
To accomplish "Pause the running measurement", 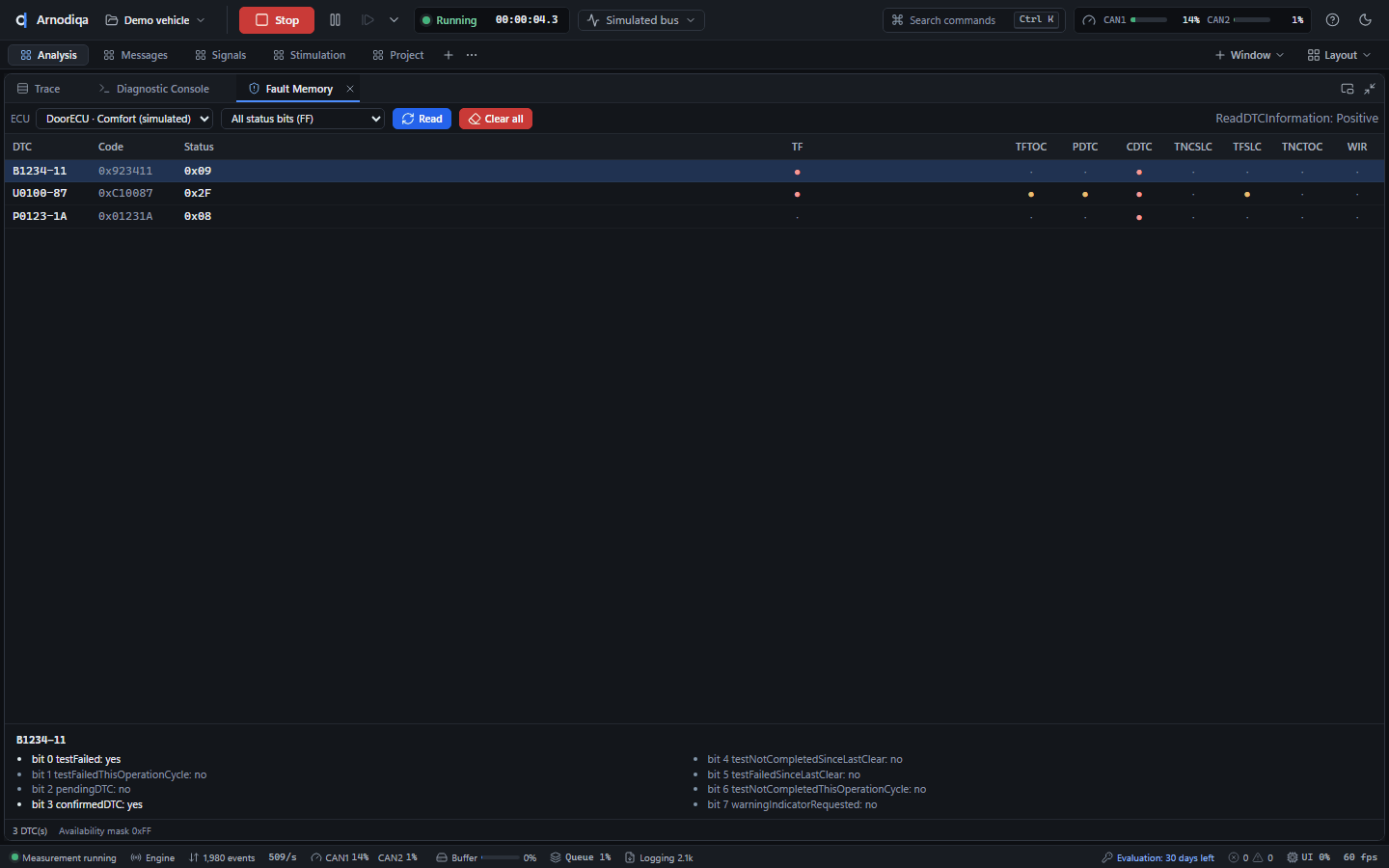I will (x=335, y=20).
